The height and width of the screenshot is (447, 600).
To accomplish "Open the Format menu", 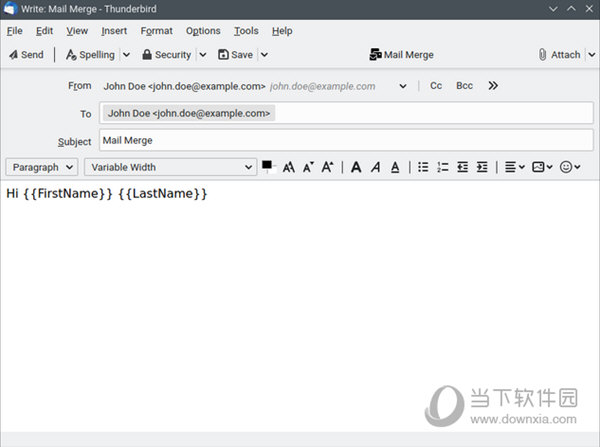I will pyautogui.click(x=157, y=31).
